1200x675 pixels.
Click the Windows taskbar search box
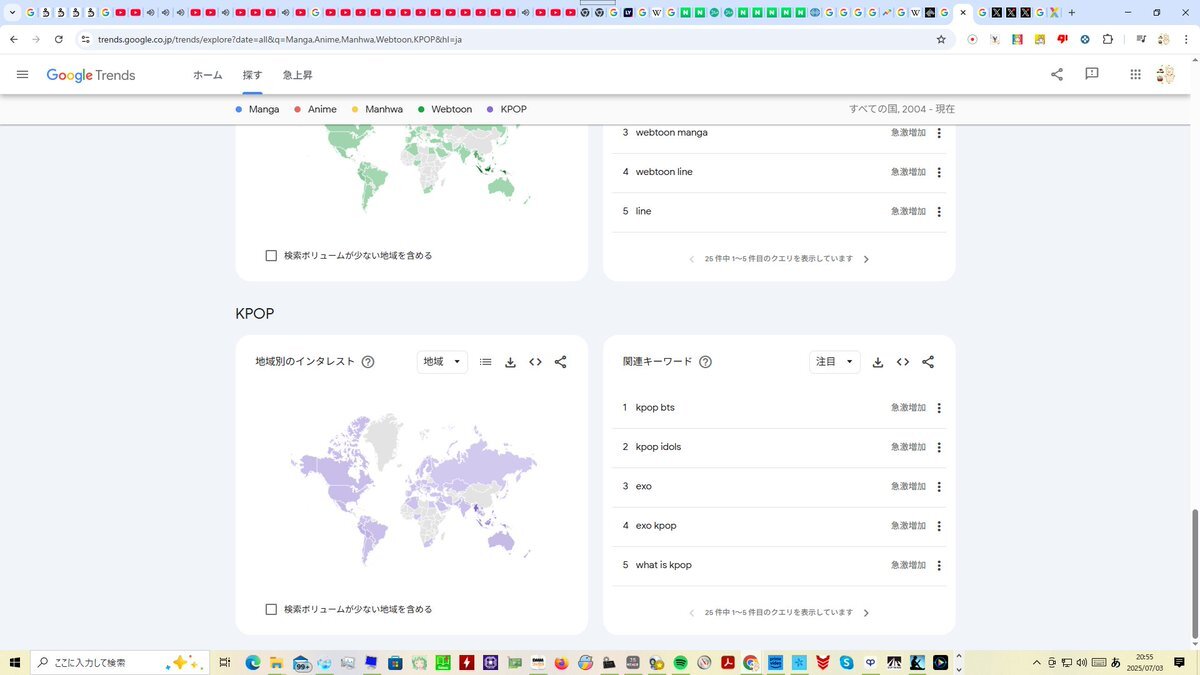coord(120,662)
